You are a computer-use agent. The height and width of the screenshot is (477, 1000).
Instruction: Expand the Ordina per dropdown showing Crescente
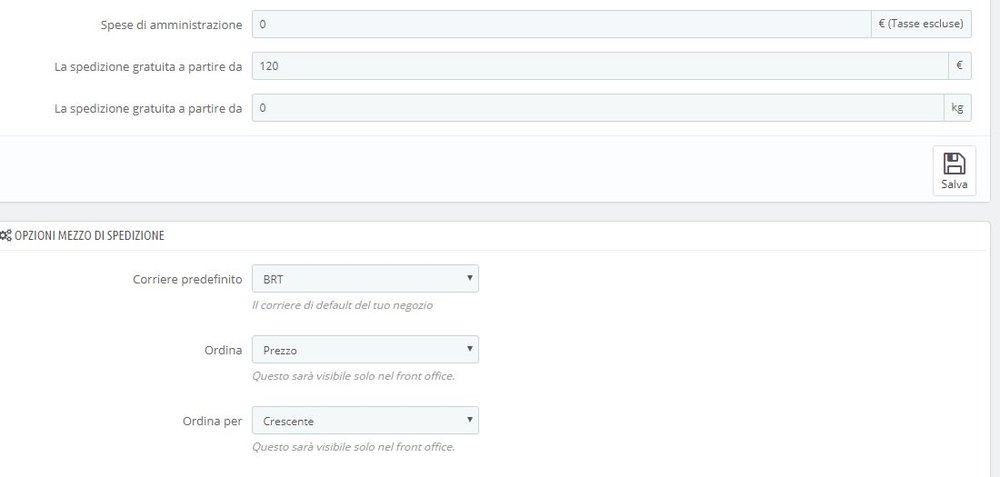365,420
